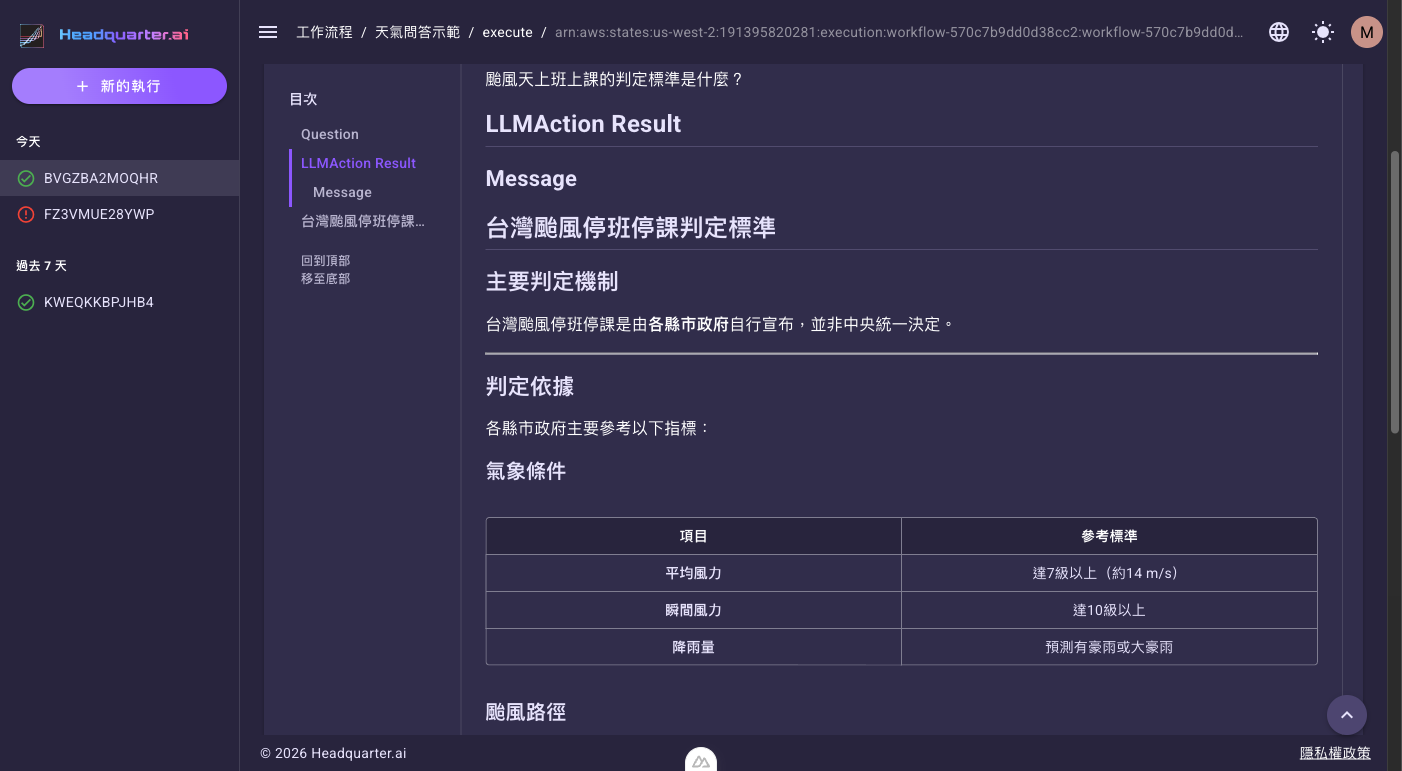
Task: Click the 過去 7 天 section label
Action: click(41, 266)
